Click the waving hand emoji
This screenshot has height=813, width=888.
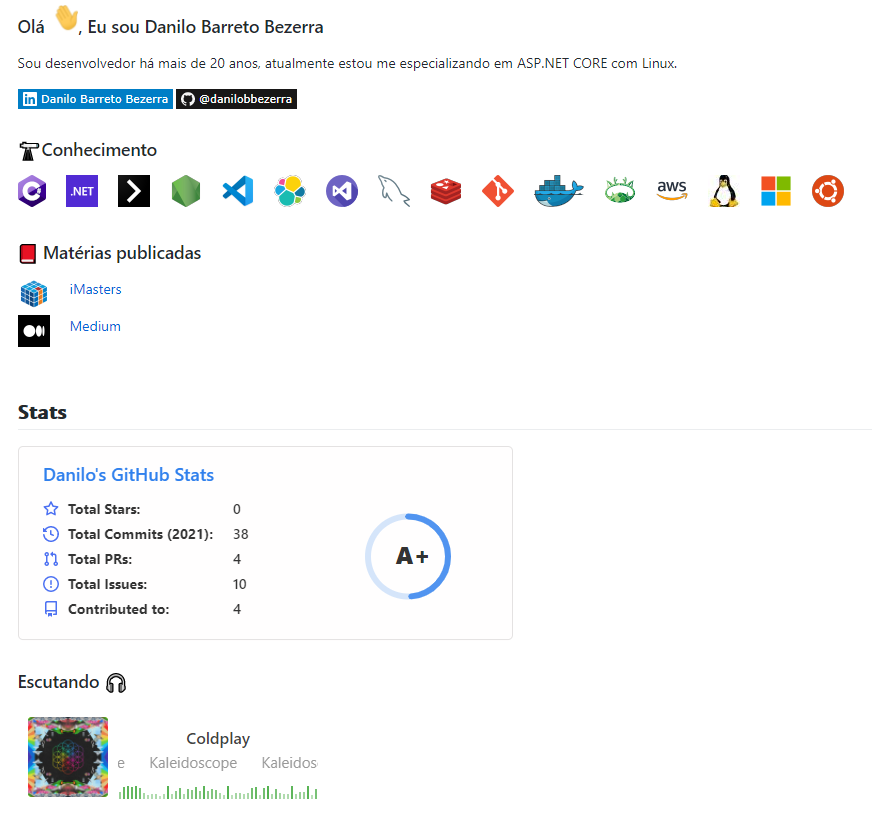click(x=66, y=19)
